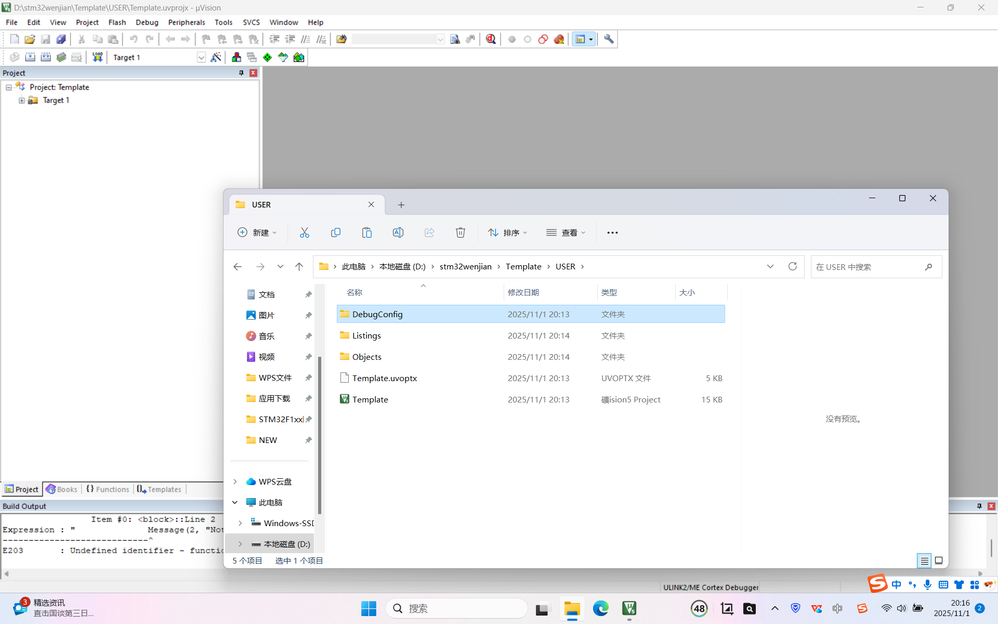Collapse 此电脑 in Explorer sidebar
The image size is (998, 624).
pos(235,502)
